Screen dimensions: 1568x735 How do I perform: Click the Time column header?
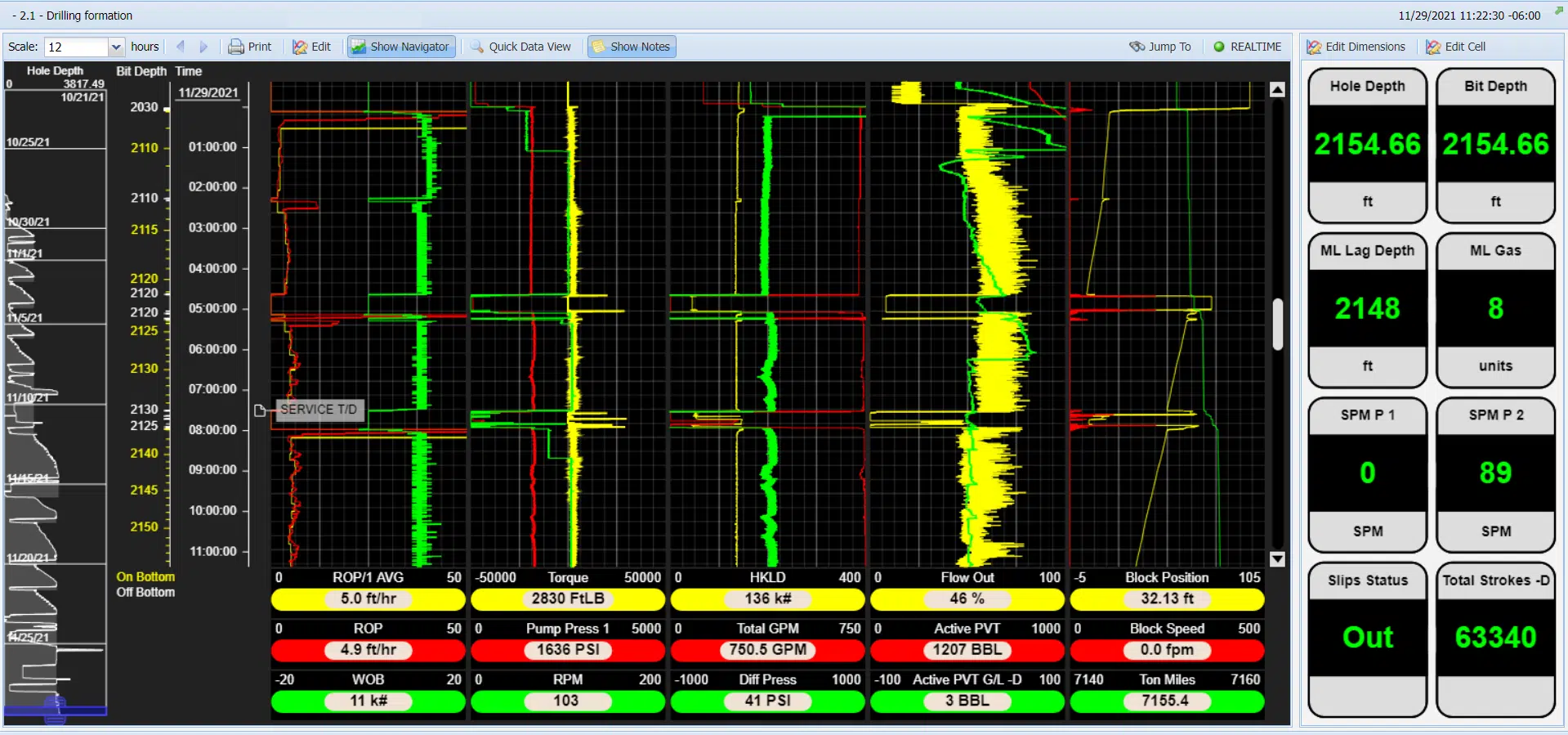(189, 71)
